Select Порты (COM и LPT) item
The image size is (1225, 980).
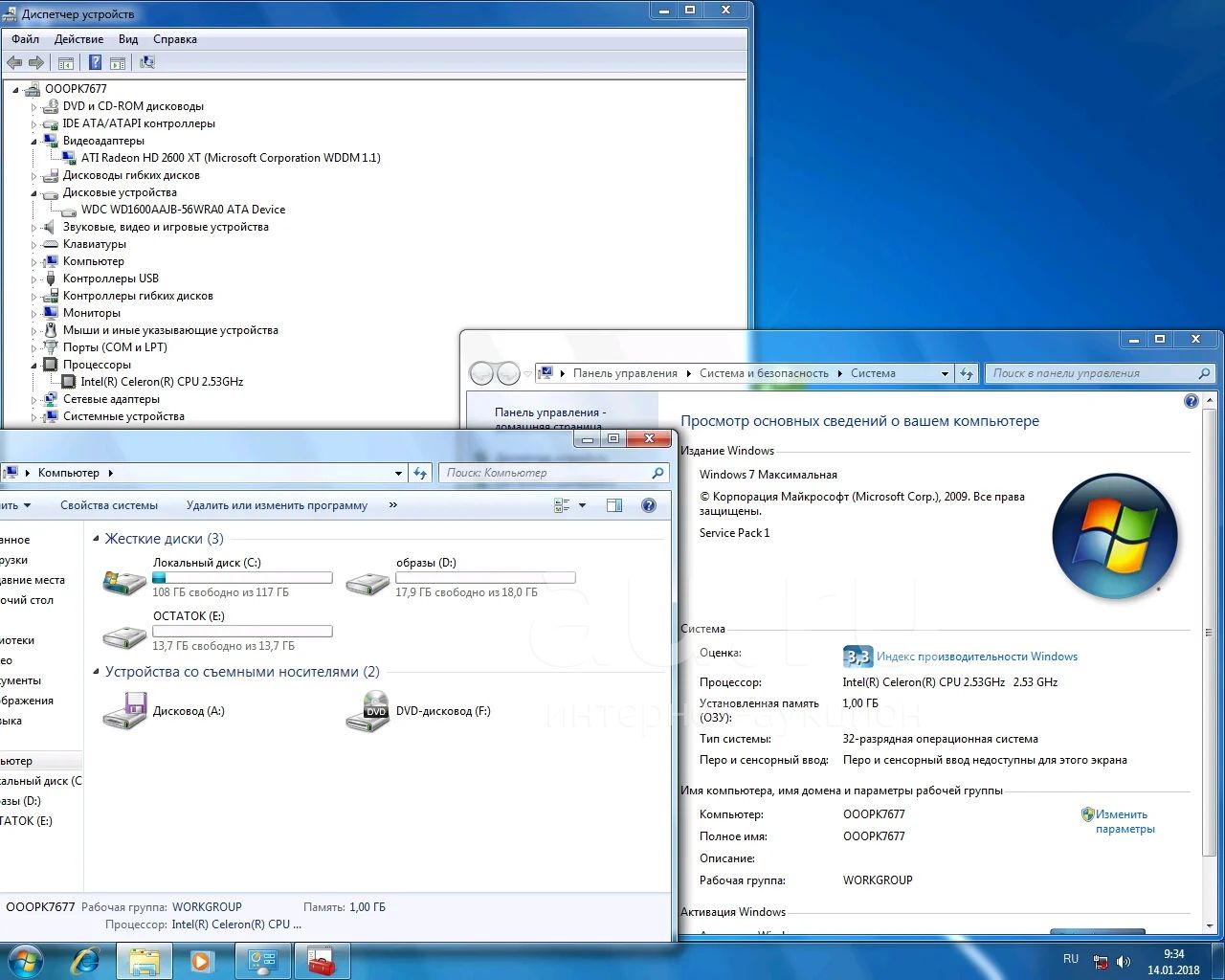coord(115,347)
